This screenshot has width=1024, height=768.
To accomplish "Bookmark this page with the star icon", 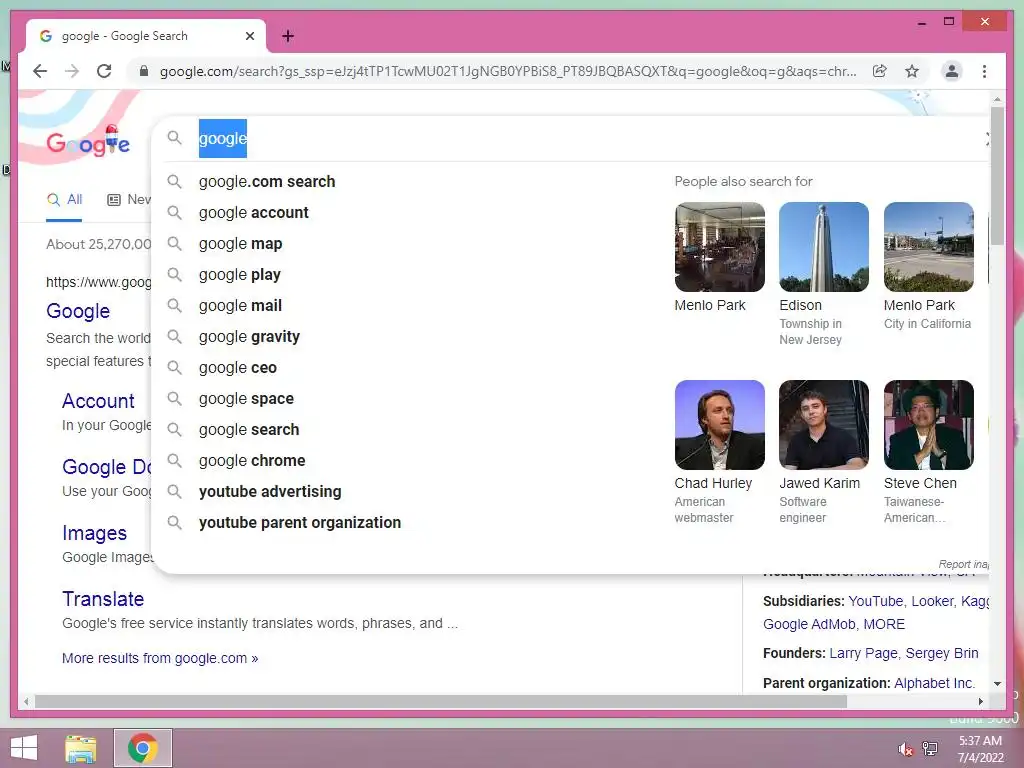I will pos(912,71).
